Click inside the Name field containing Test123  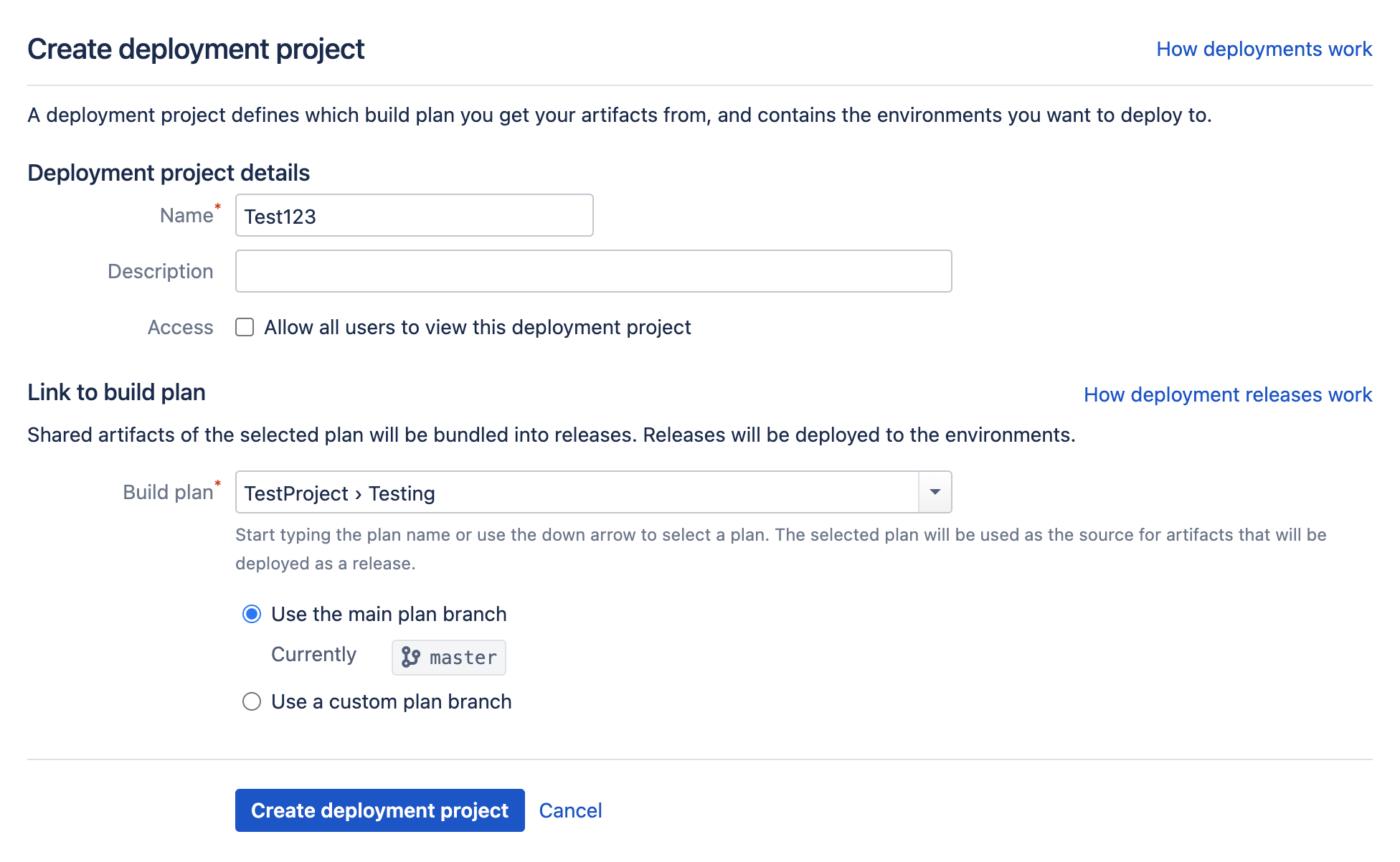pos(414,215)
